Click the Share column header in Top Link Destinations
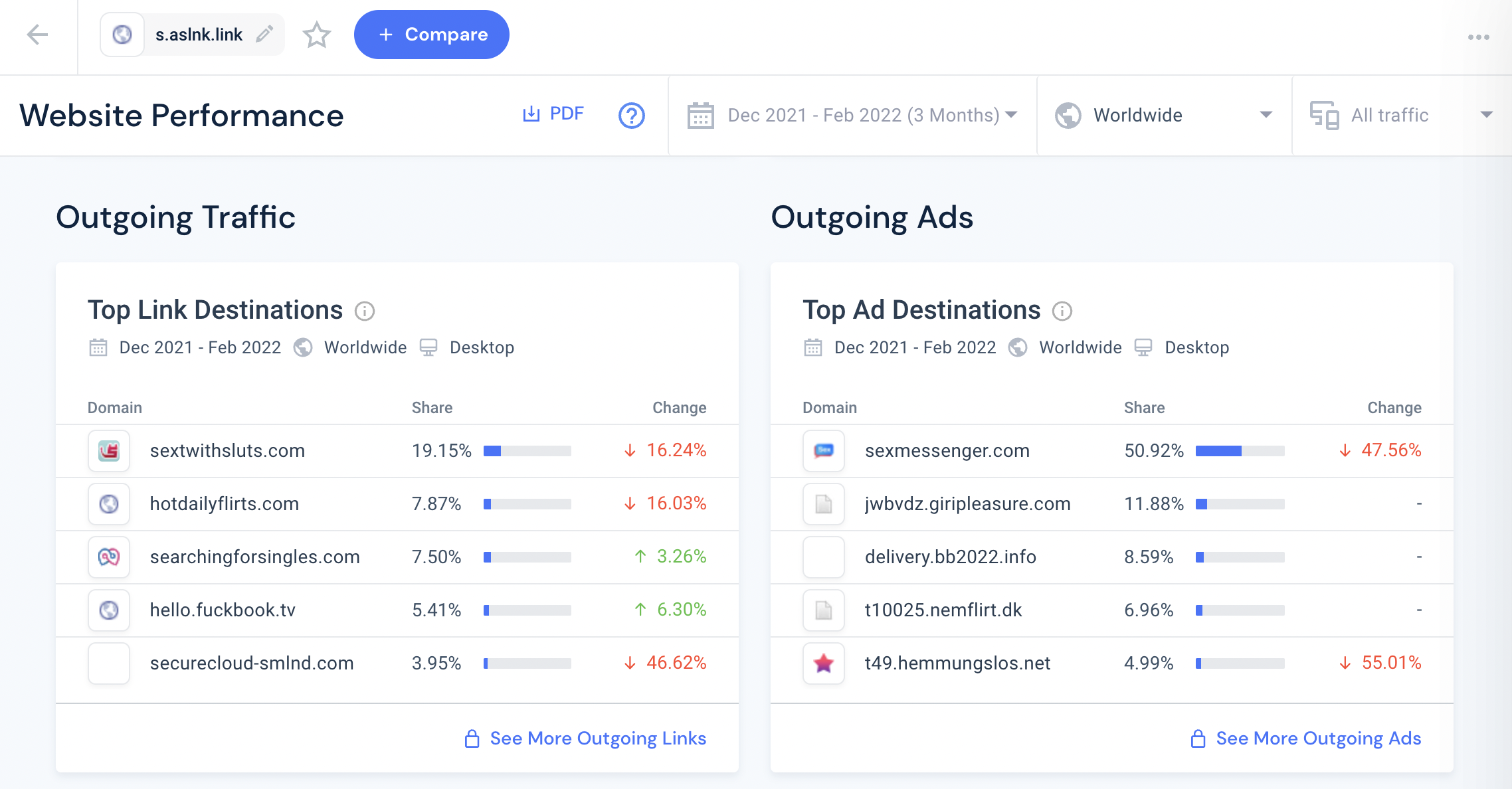Screen dimensions: 1512x789 pos(432,408)
